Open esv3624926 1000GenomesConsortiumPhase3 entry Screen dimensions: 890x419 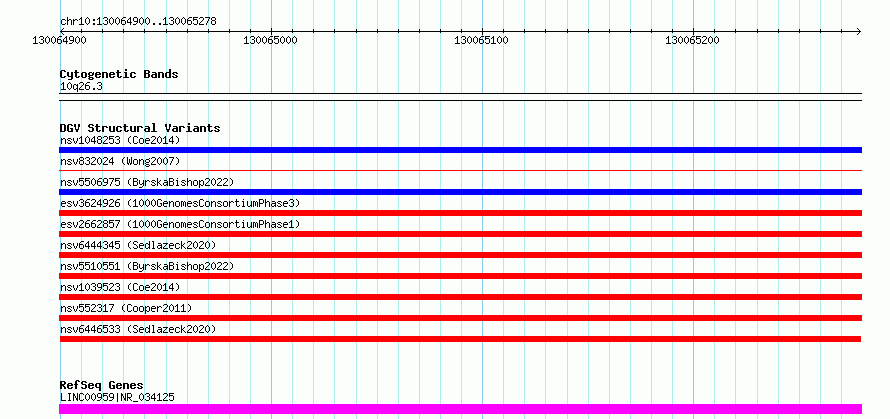[180, 203]
